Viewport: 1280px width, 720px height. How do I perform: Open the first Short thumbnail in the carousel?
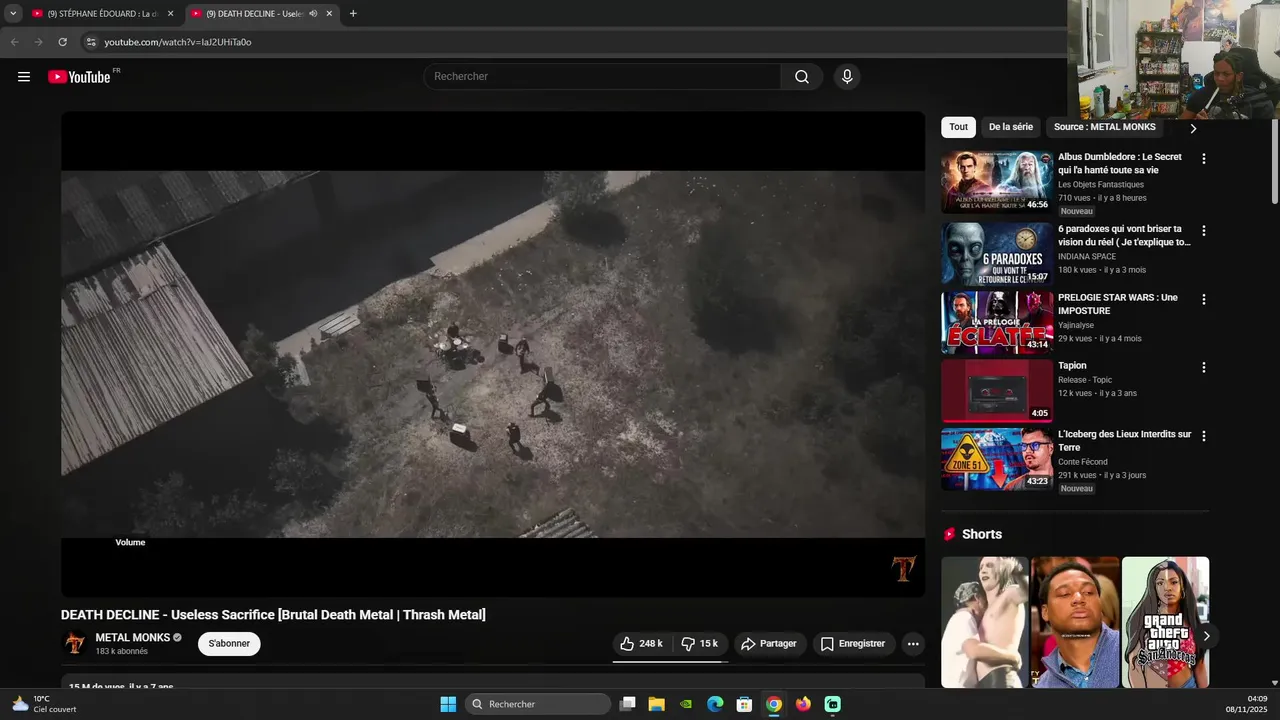pos(984,622)
